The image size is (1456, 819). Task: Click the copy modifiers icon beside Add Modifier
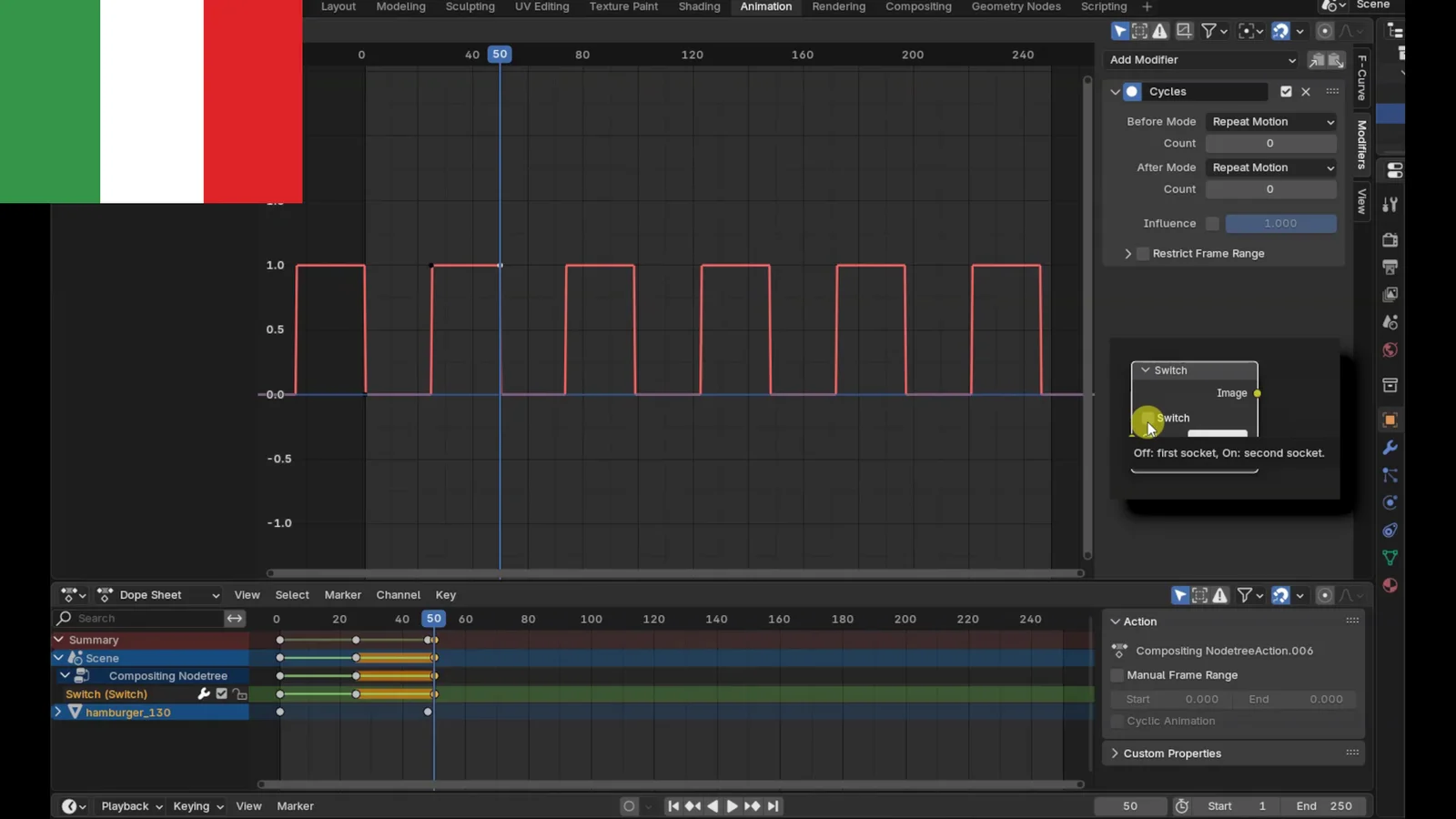pyautogui.click(x=1316, y=60)
